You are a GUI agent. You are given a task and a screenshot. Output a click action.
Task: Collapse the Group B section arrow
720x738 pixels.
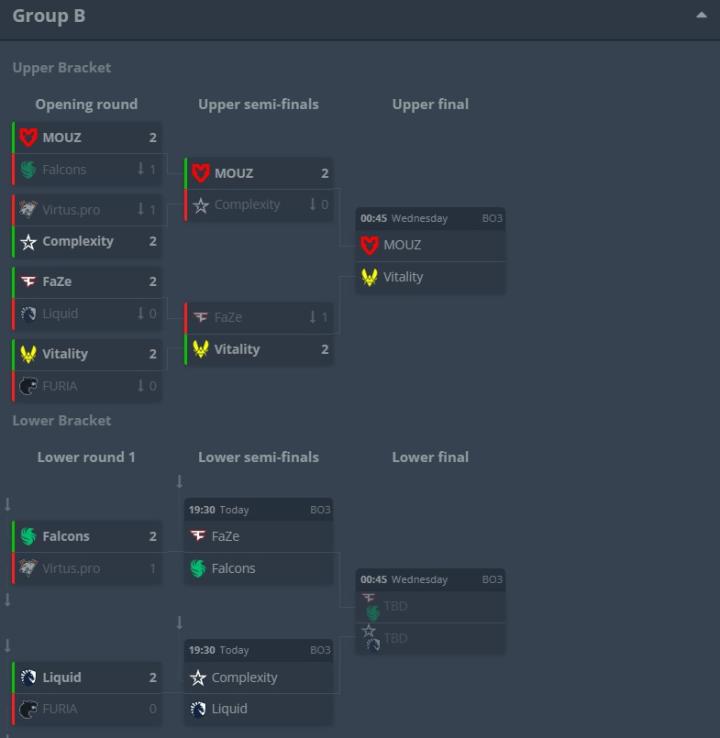(x=701, y=15)
